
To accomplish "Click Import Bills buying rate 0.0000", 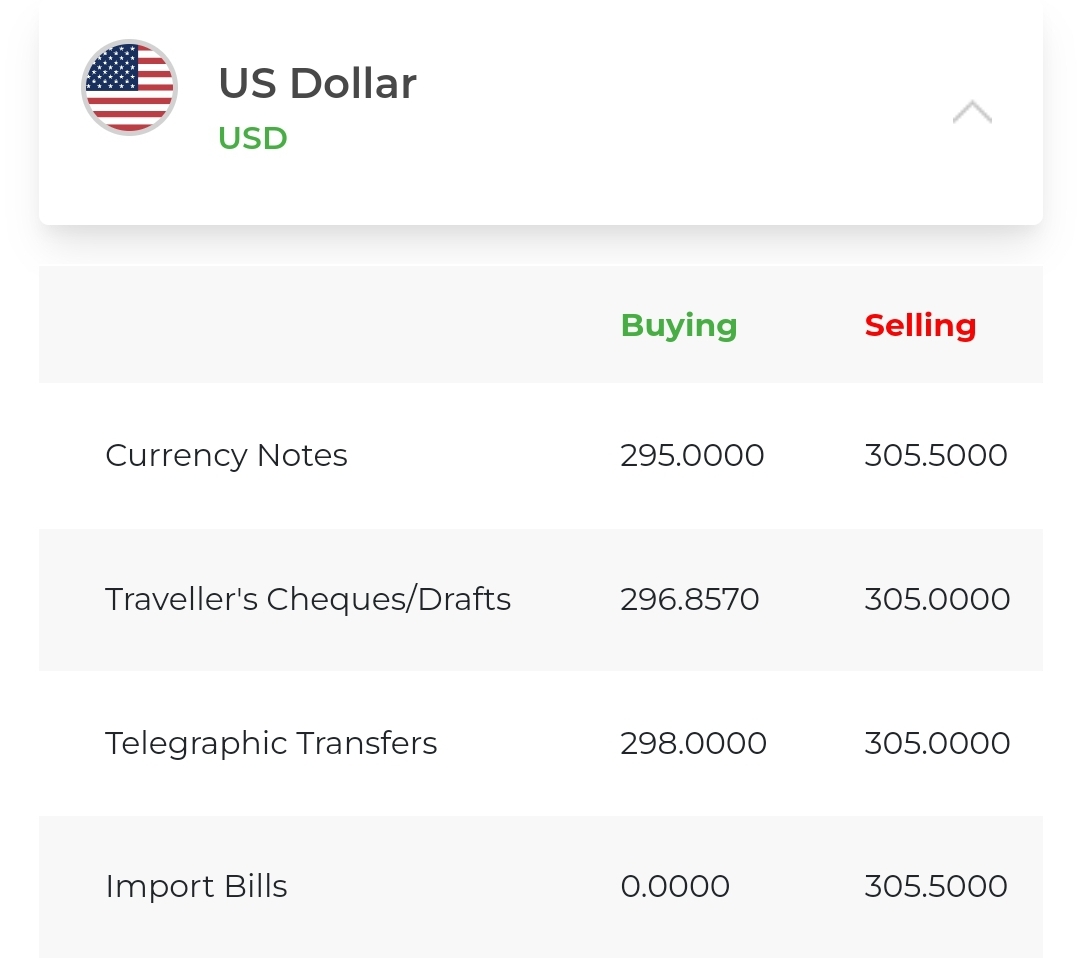I will [x=675, y=886].
